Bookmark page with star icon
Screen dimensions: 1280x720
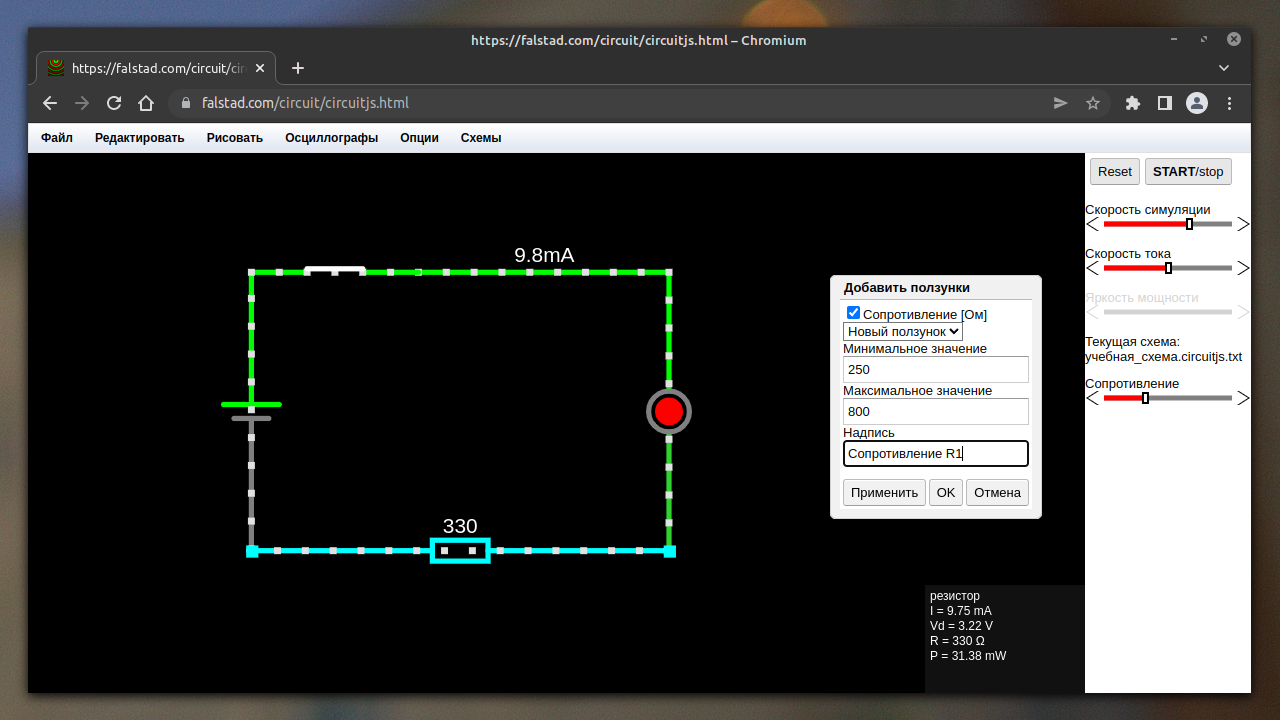(1093, 103)
